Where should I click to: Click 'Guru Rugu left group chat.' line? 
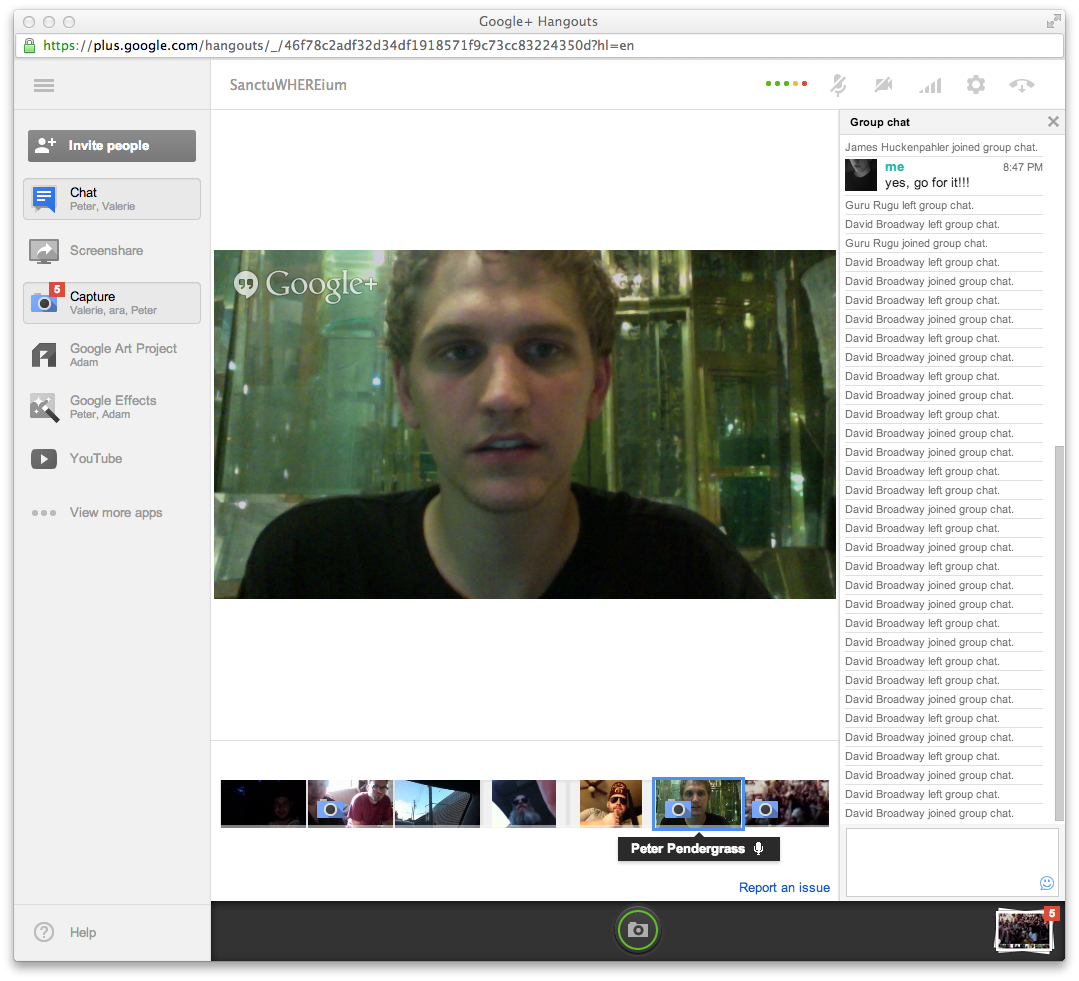[909, 205]
